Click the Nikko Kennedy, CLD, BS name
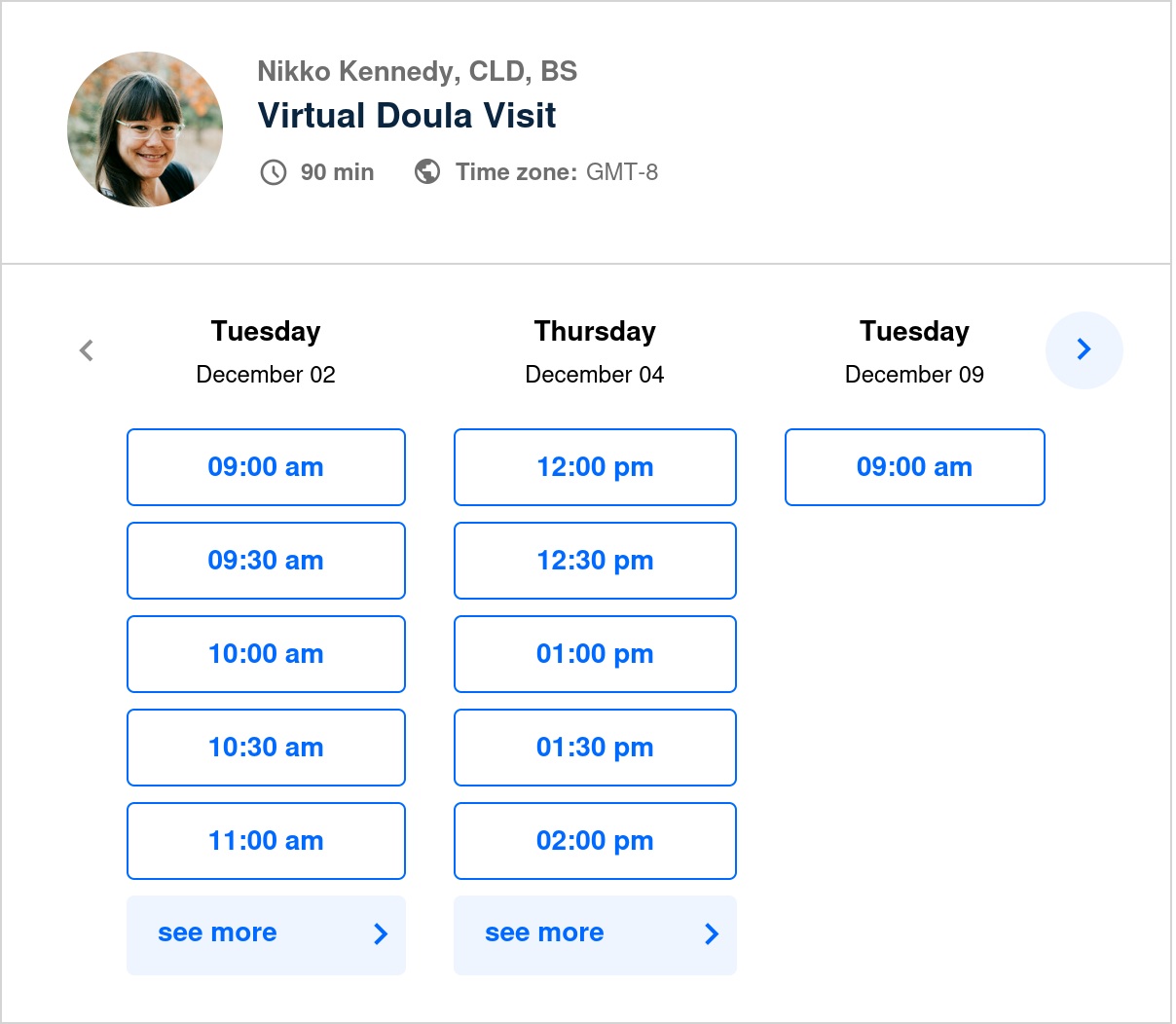 click(417, 71)
